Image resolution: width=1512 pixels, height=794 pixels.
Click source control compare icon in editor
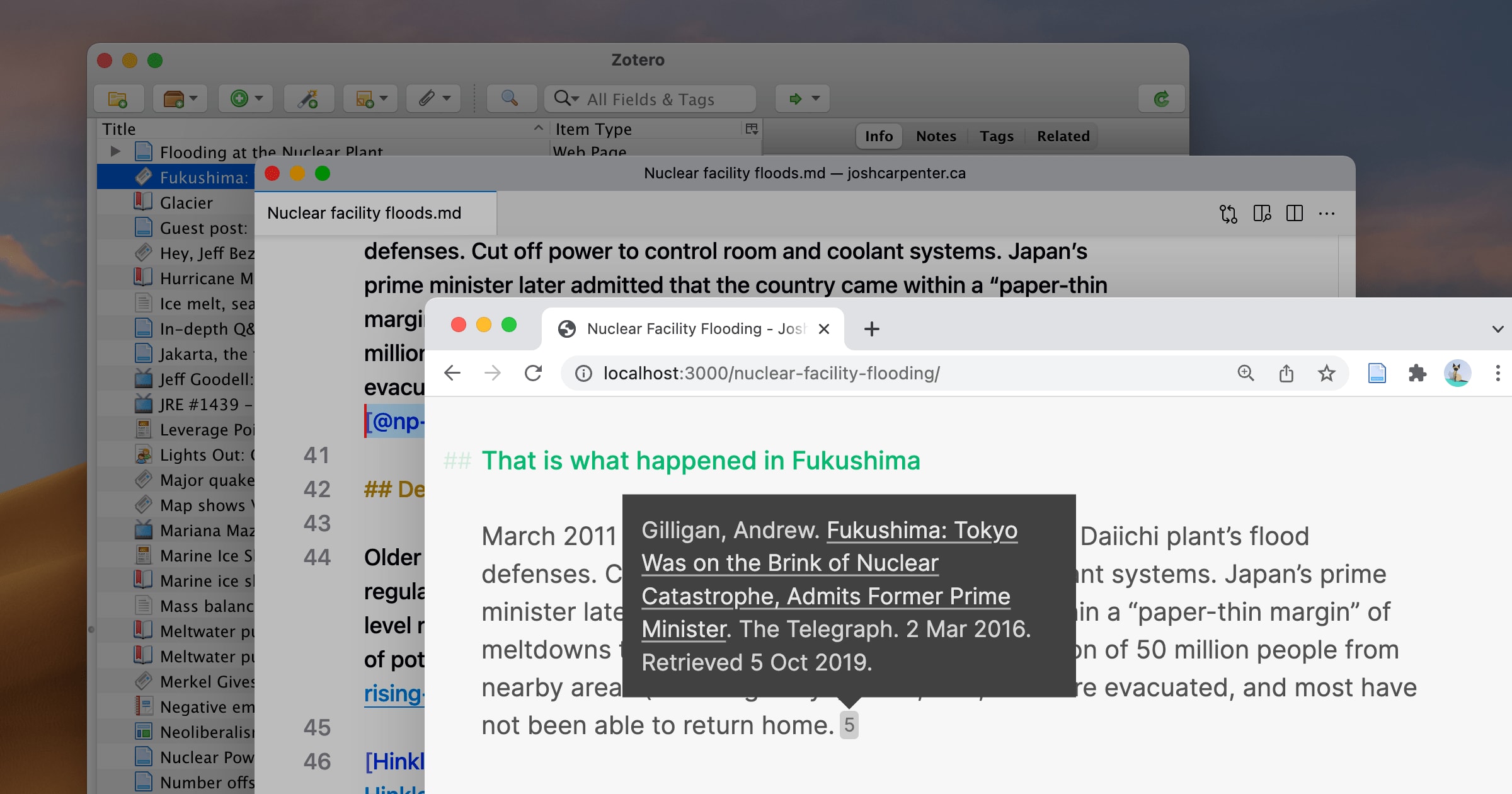click(x=1228, y=214)
